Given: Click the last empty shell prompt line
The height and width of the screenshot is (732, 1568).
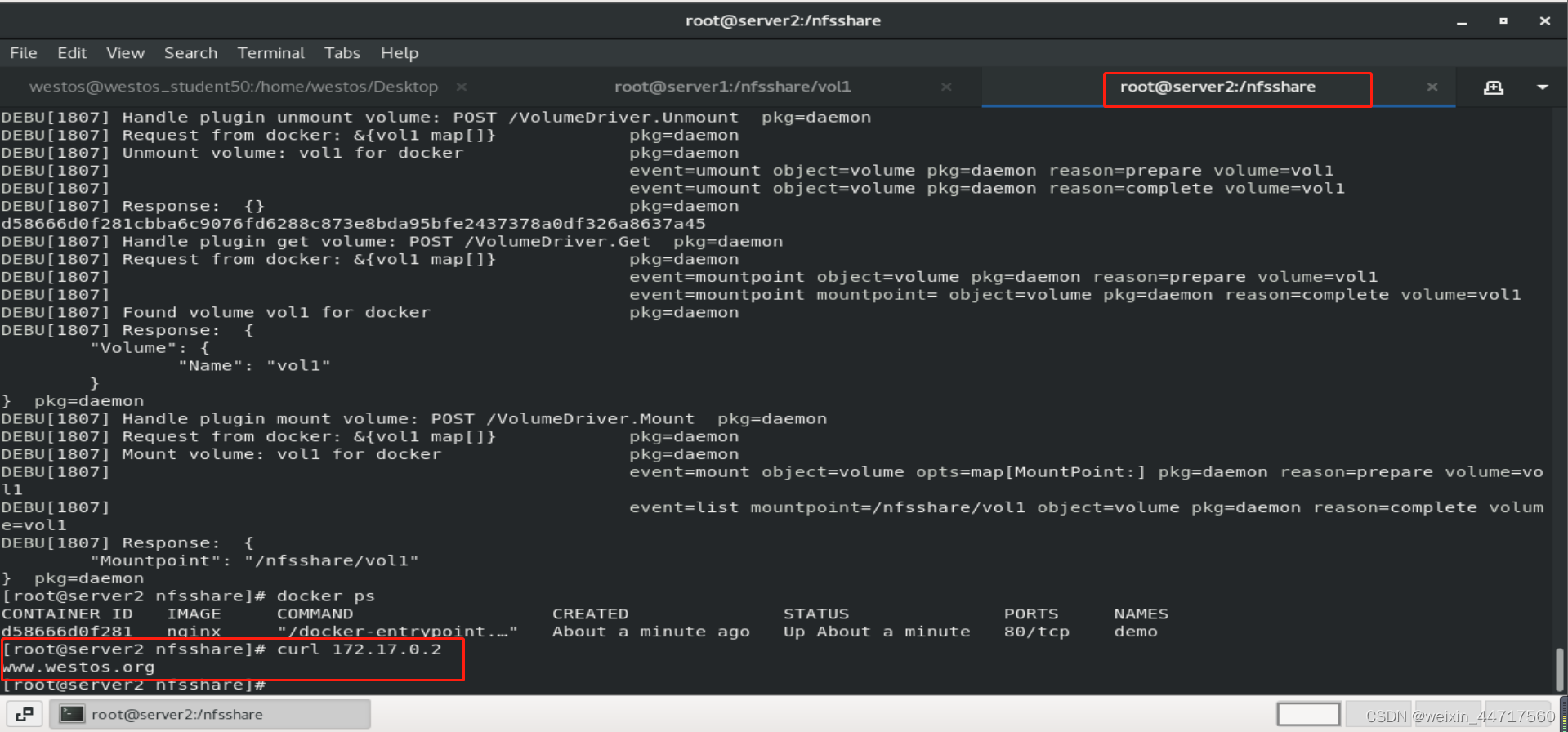Looking at the screenshot, I should click(134, 685).
